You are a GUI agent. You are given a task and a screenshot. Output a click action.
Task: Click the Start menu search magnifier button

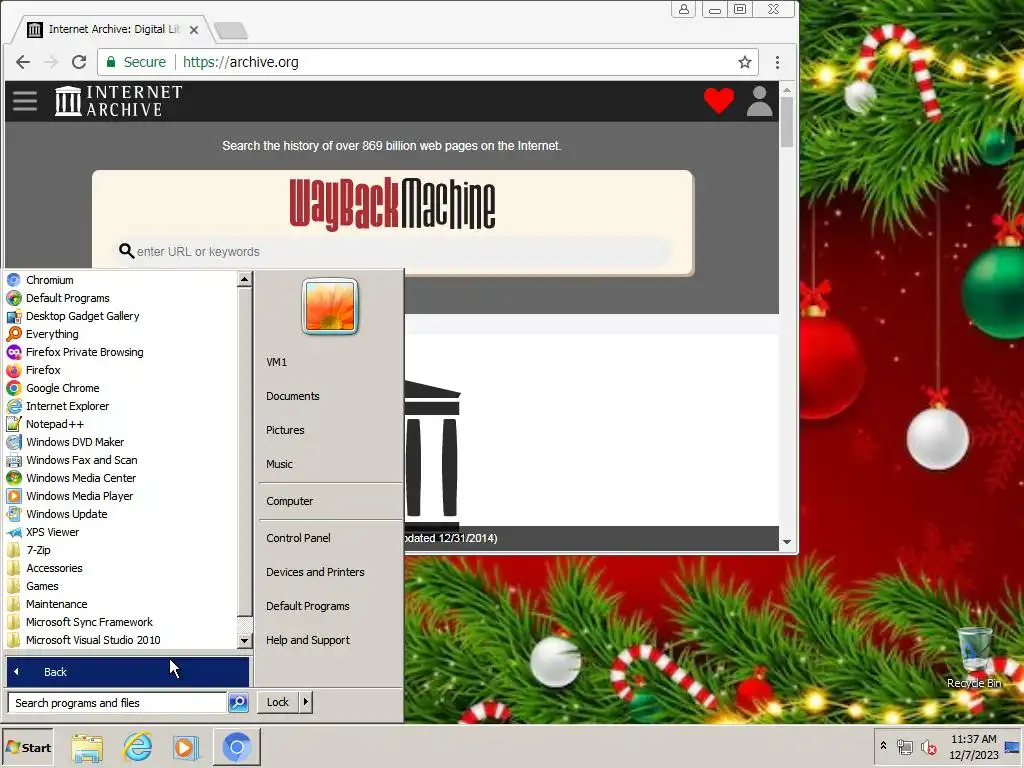pyautogui.click(x=238, y=703)
